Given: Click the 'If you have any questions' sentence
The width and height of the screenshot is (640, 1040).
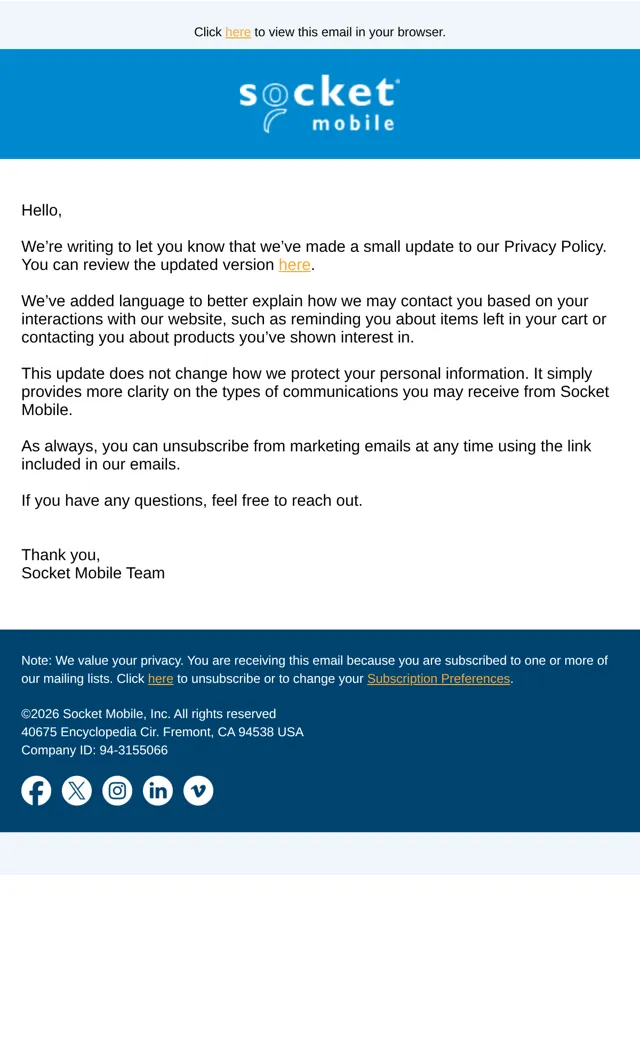Looking at the screenshot, I should tap(192, 500).
